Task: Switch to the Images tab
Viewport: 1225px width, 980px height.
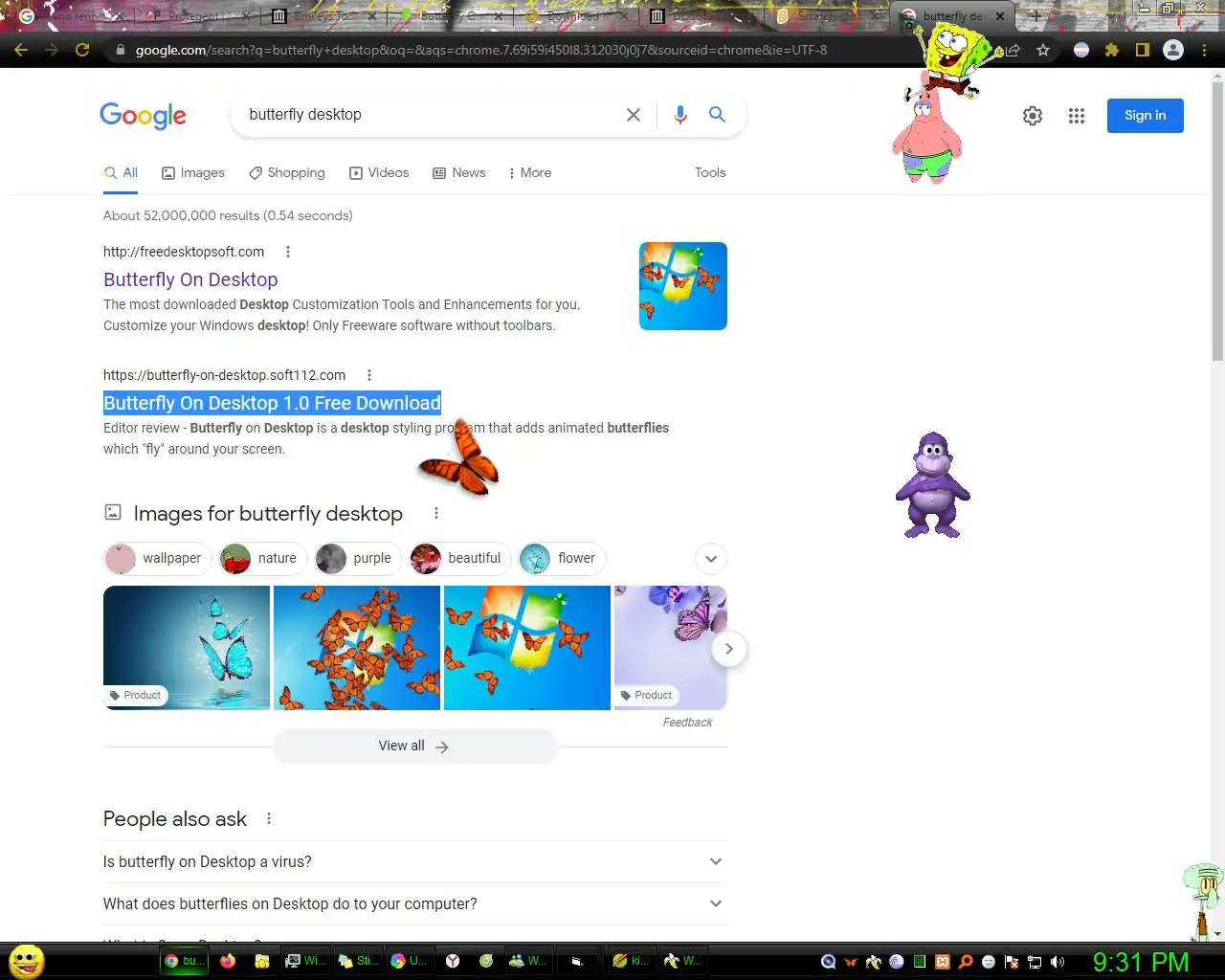Action: point(193,173)
